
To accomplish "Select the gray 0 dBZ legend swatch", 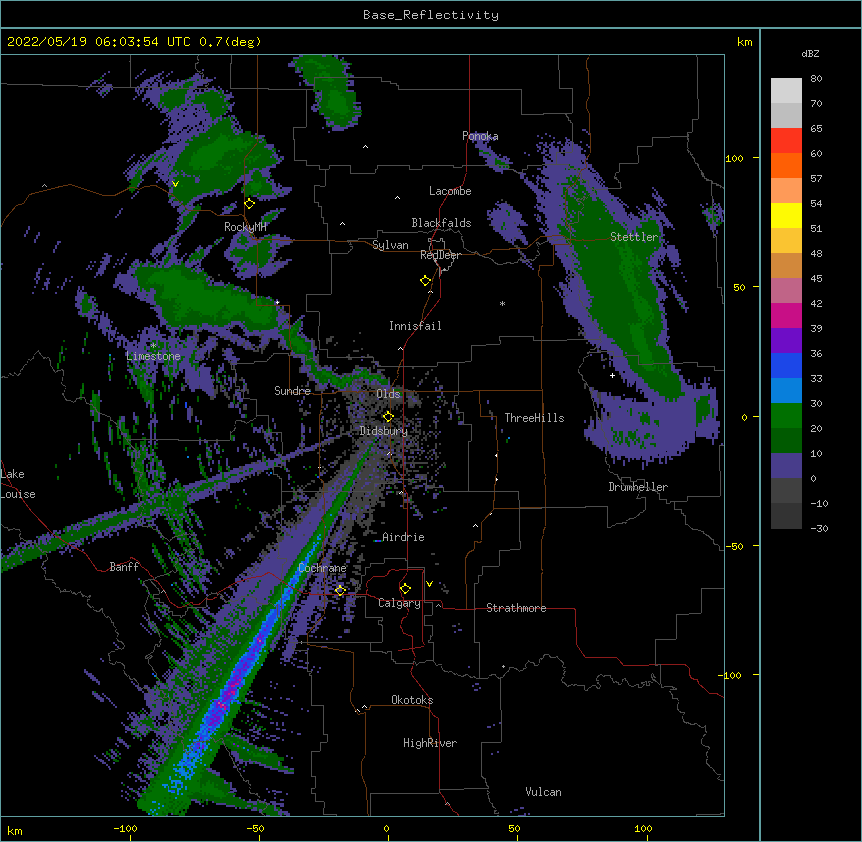I will point(786,491).
